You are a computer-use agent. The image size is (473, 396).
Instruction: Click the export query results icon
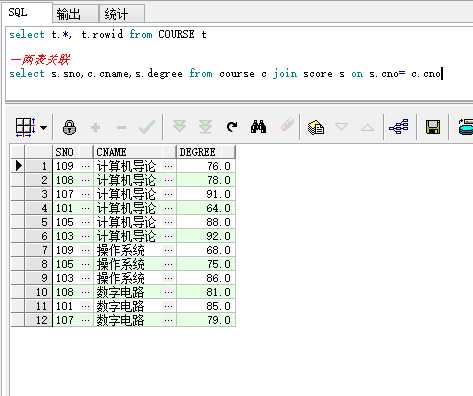[x=316, y=127]
